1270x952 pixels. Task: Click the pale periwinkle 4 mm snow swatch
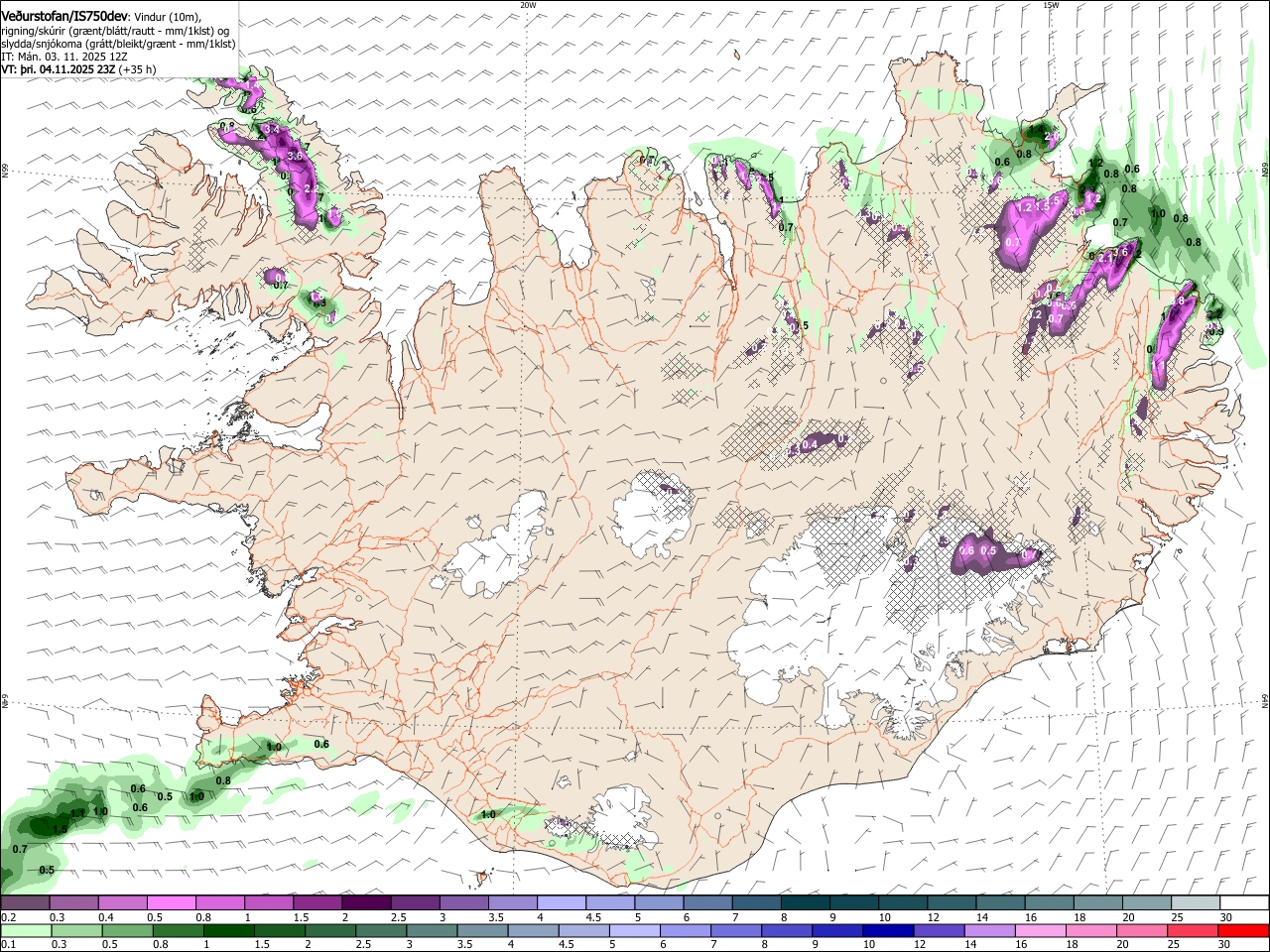click(x=562, y=902)
